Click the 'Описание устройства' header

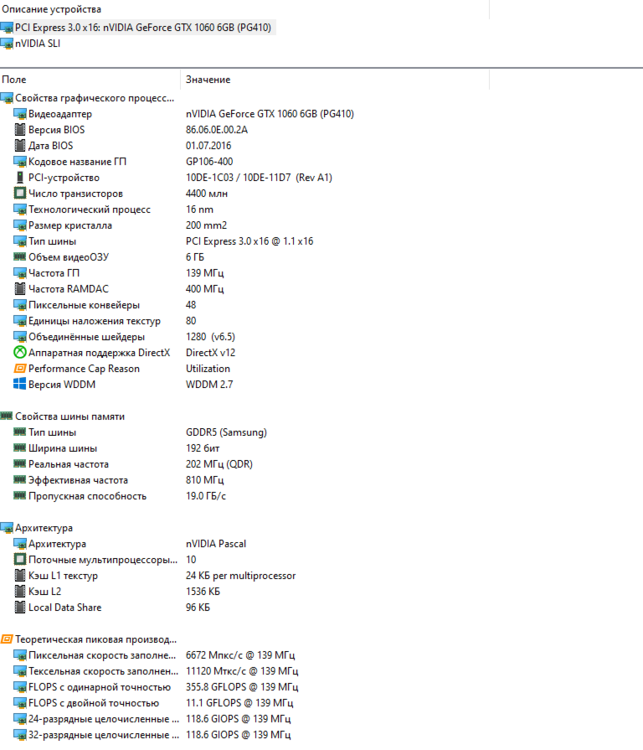coord(51,9)
